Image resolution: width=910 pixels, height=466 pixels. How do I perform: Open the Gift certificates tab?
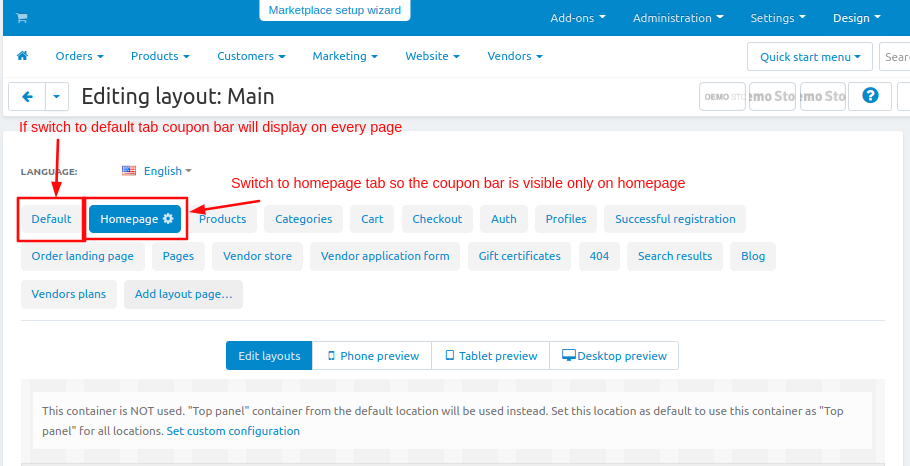[x=519, y=257]
